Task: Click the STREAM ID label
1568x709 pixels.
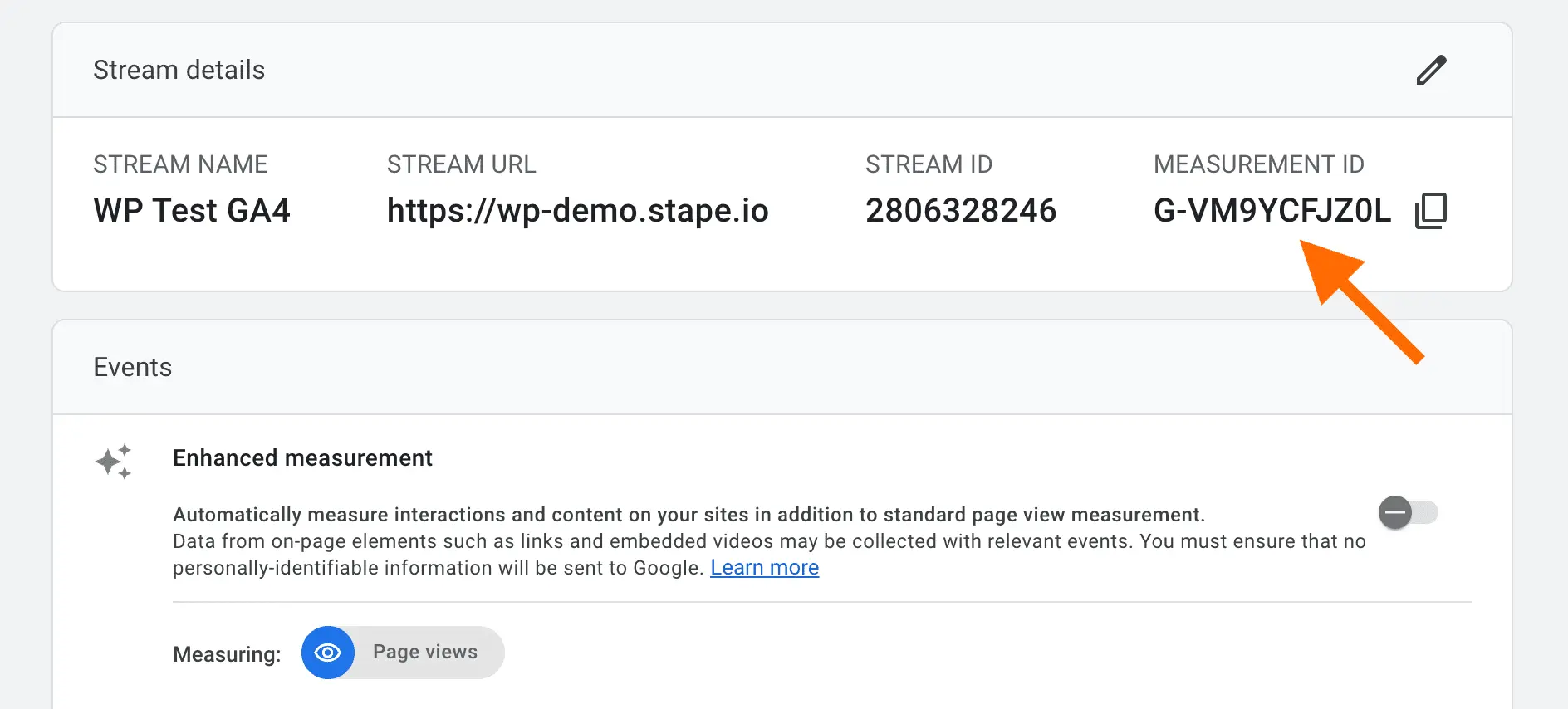Action: [x=929, y=164]
